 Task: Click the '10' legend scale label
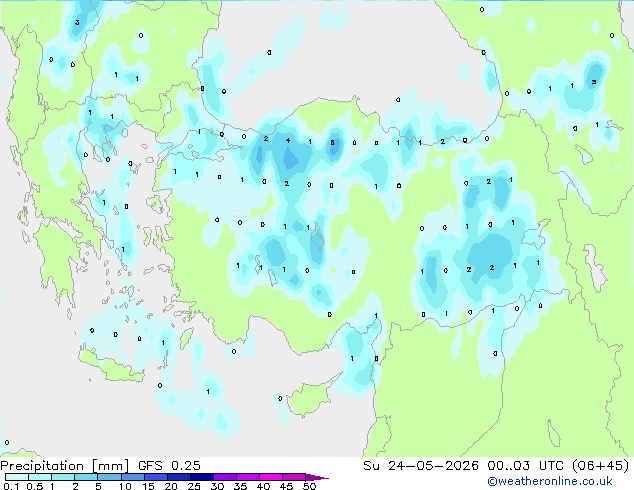125,486
